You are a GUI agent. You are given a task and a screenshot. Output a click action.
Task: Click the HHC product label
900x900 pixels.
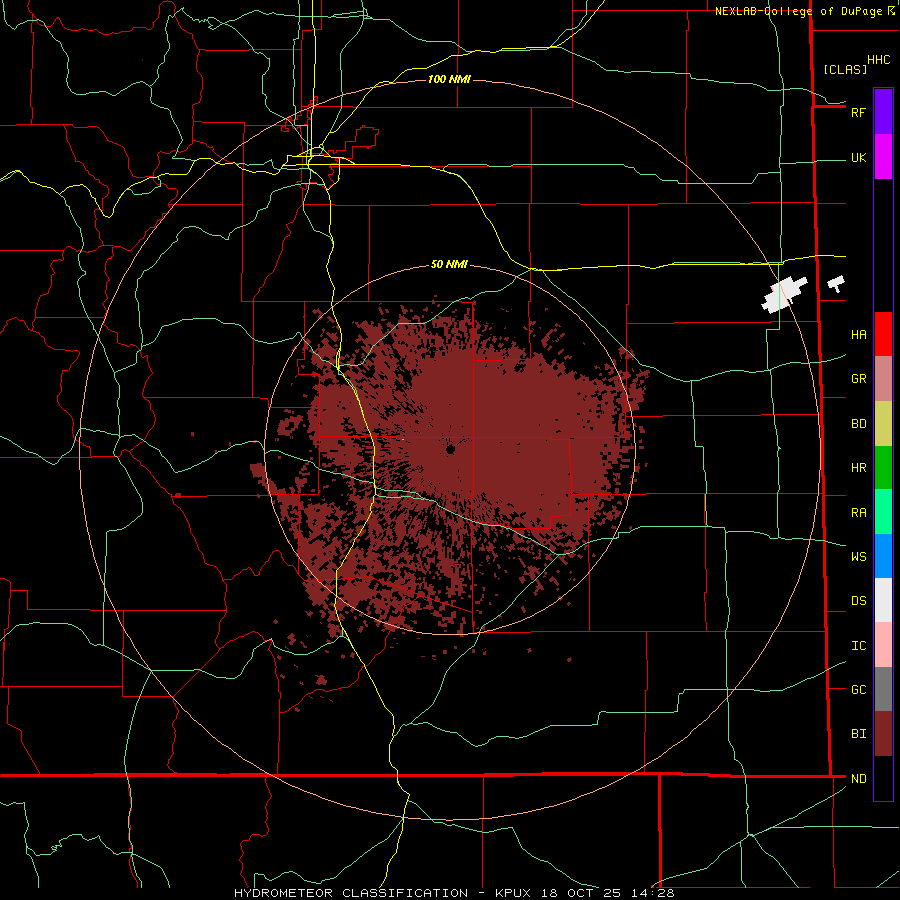click(x=878, y=60)
